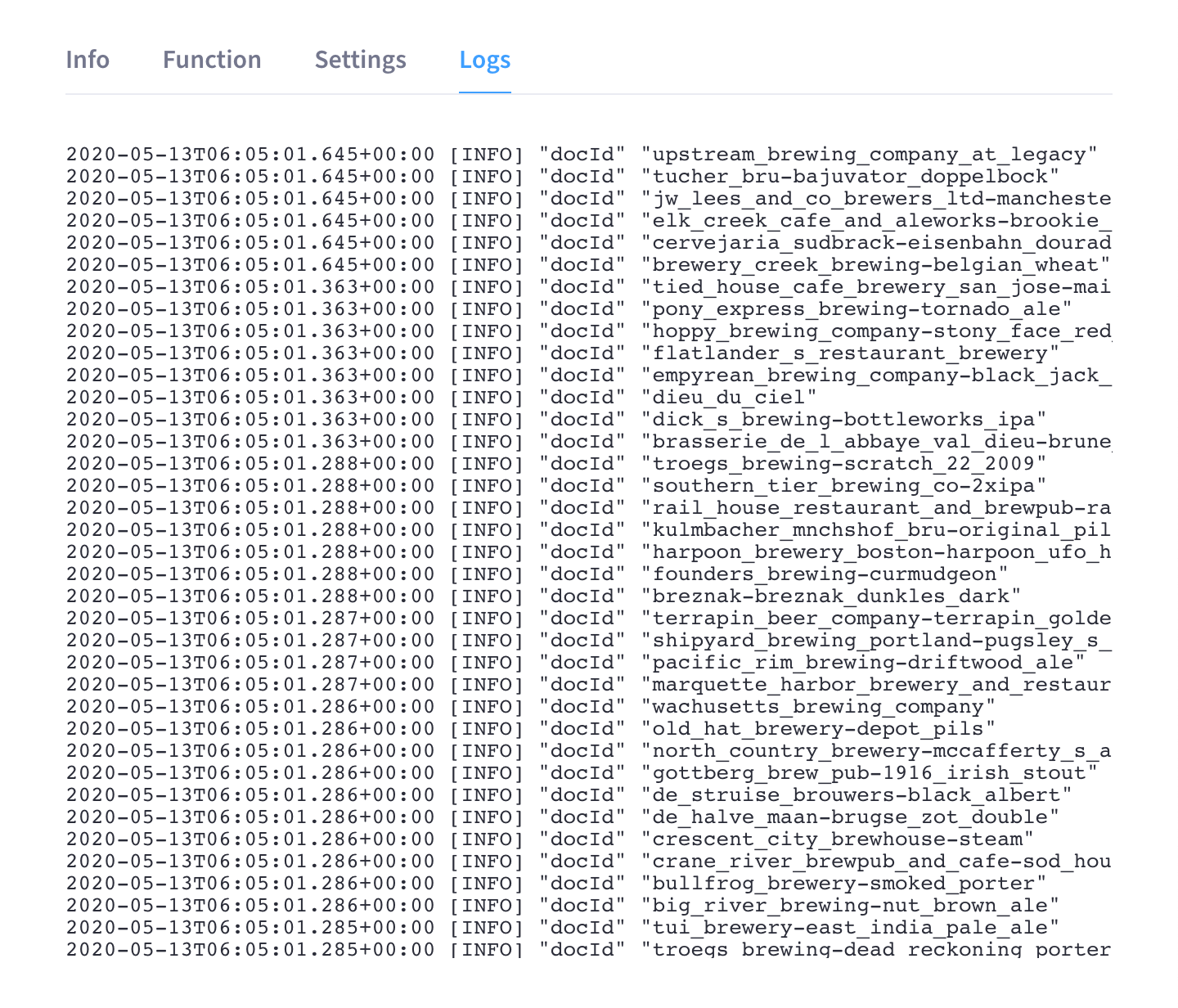Click the marquette_harbor_brewery log line
The width and height of the screenshot is (1178, 1008).
tap(589, 685)
